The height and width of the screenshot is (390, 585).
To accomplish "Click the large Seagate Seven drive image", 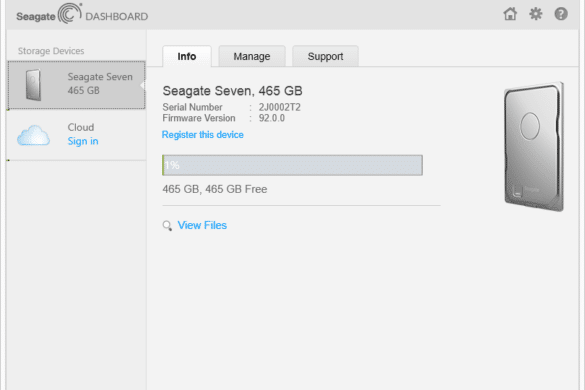I will click(534, 147).
